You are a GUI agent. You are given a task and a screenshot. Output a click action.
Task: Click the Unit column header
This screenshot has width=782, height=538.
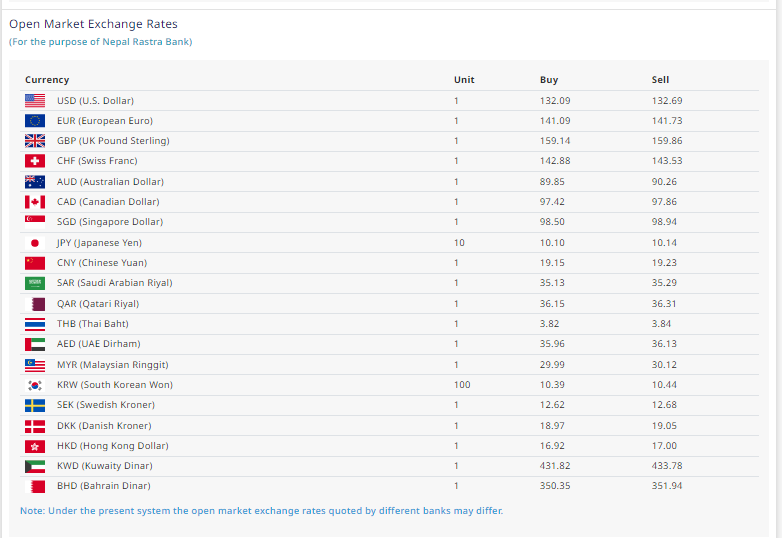point(464,80)
